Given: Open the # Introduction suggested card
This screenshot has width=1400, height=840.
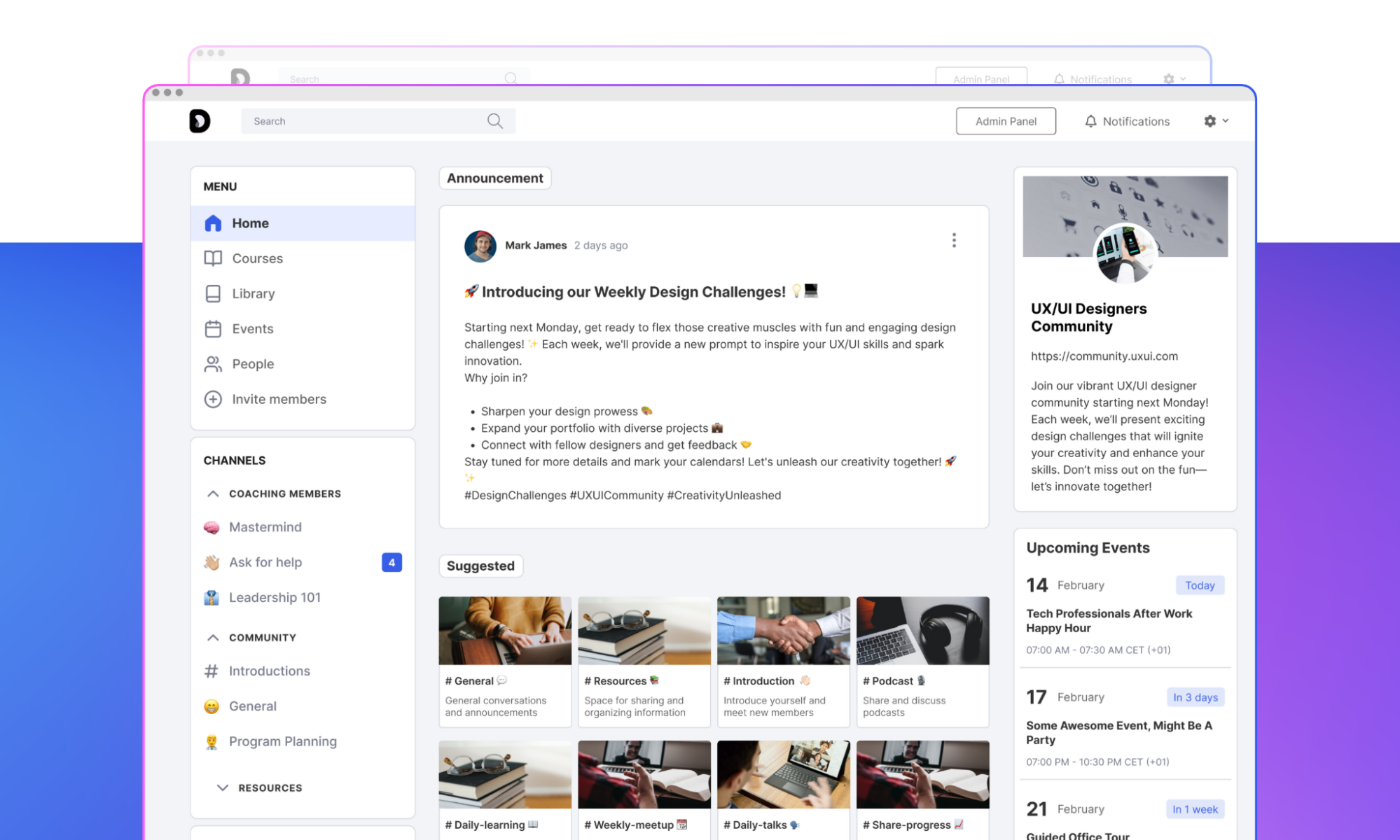Looking at the screenshot, I should pyautogui.click(x=784, y=661).
